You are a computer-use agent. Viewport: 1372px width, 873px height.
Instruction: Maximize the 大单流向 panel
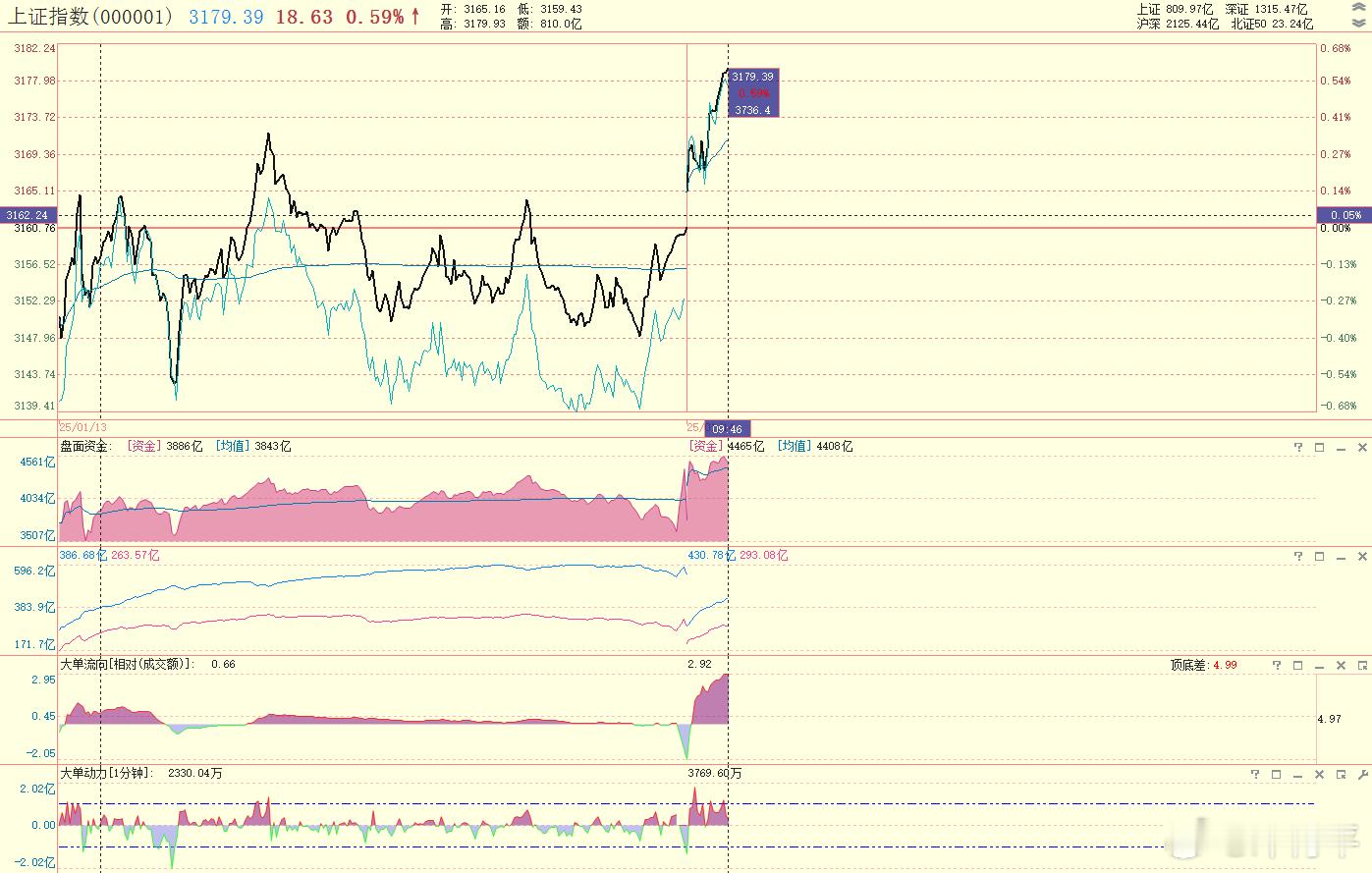click(1297, 665)
